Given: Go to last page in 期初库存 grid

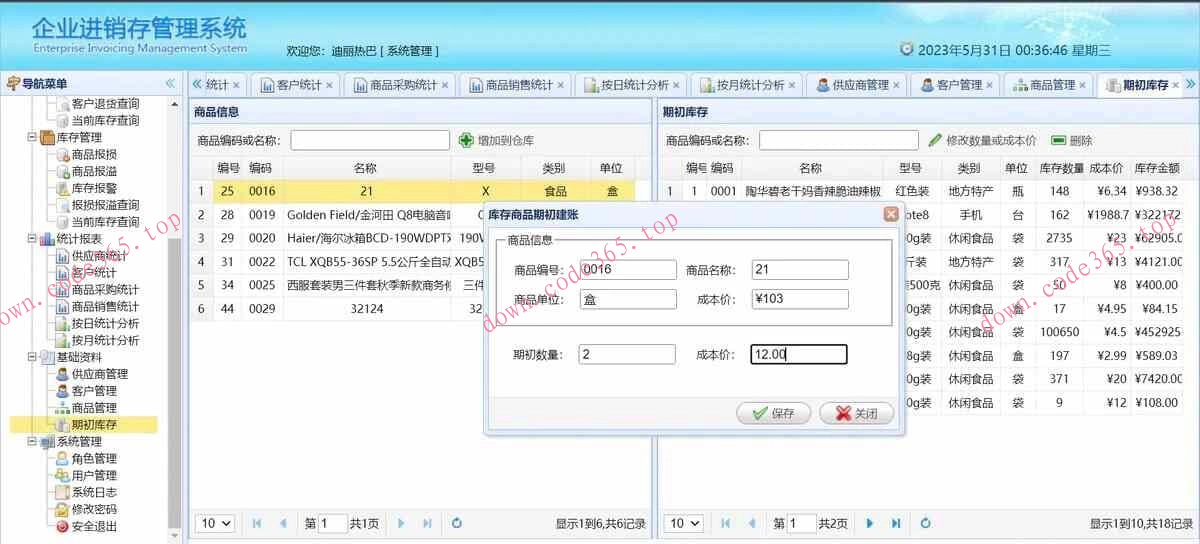Looking at the screenshot, I should click(x=896, y=523).
